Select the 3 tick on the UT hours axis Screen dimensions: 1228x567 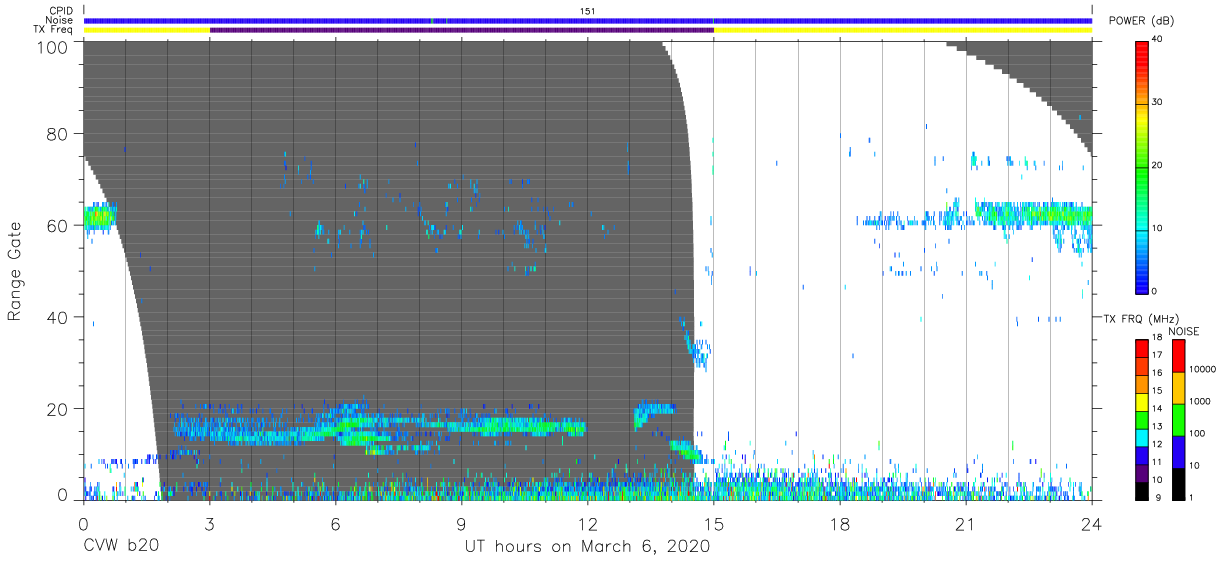coord(209,523)
